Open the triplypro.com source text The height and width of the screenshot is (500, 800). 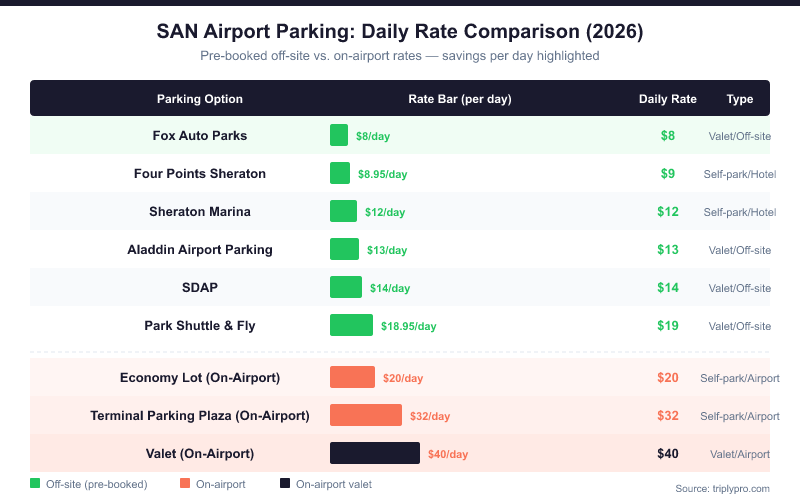pyautogui.click(x=723, y=488)
